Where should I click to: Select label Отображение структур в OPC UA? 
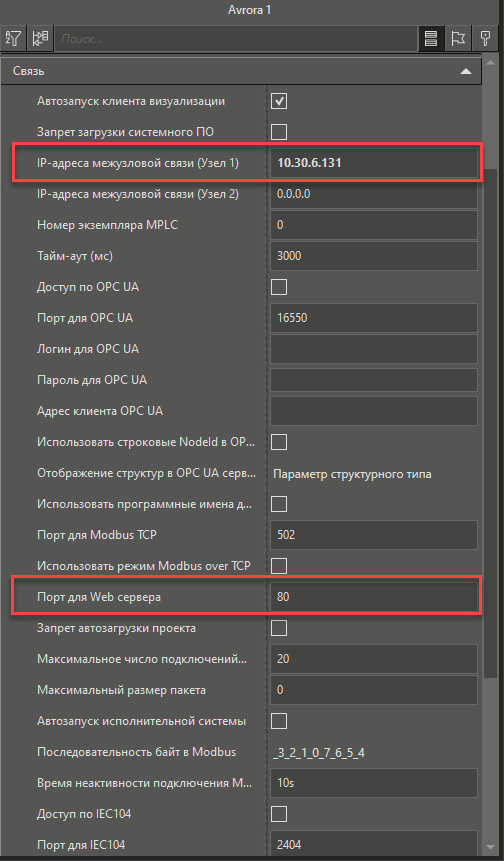(x=147, y=473)
